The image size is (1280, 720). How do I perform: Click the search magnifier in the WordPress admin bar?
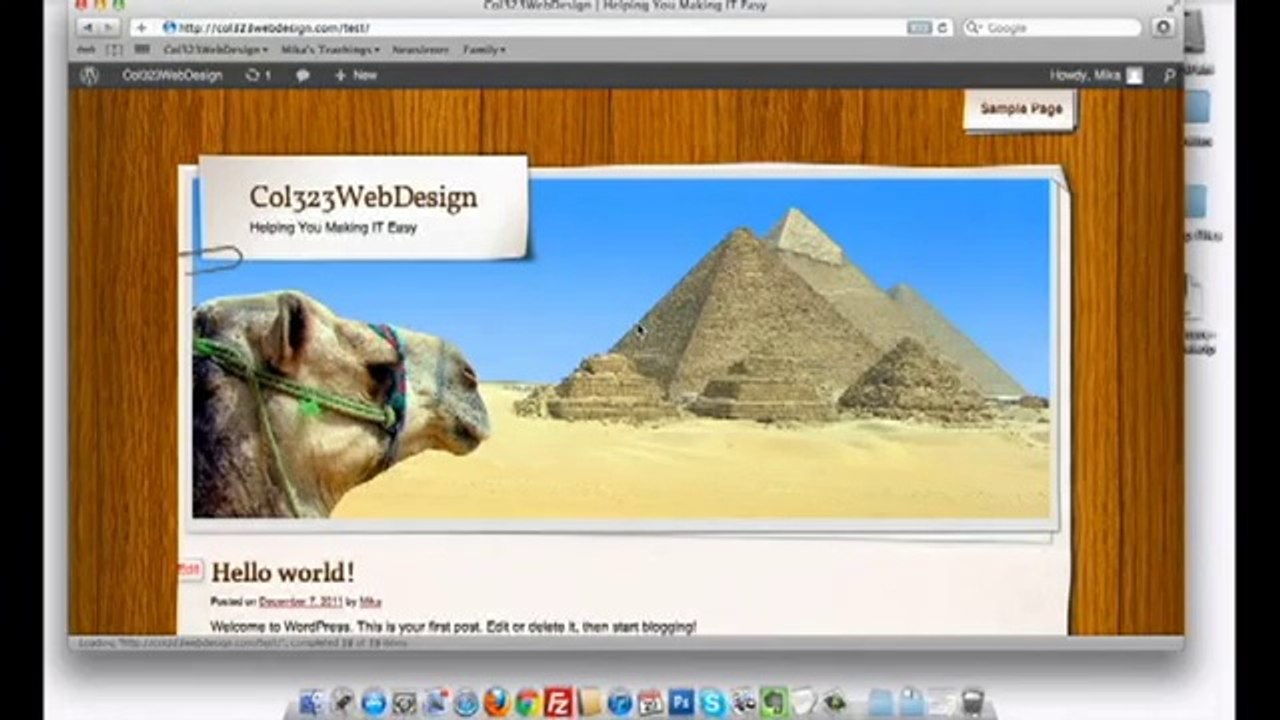pos(1169,75)
